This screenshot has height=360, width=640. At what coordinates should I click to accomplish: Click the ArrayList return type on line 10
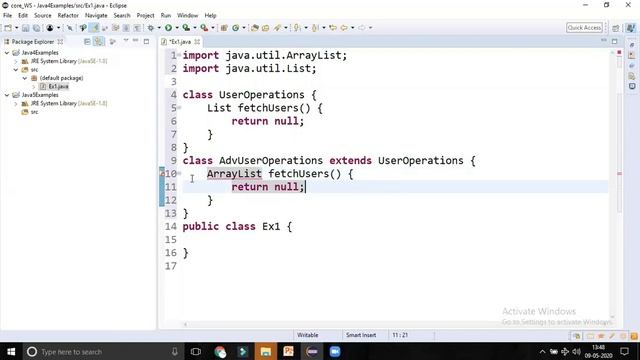point(234,173)
